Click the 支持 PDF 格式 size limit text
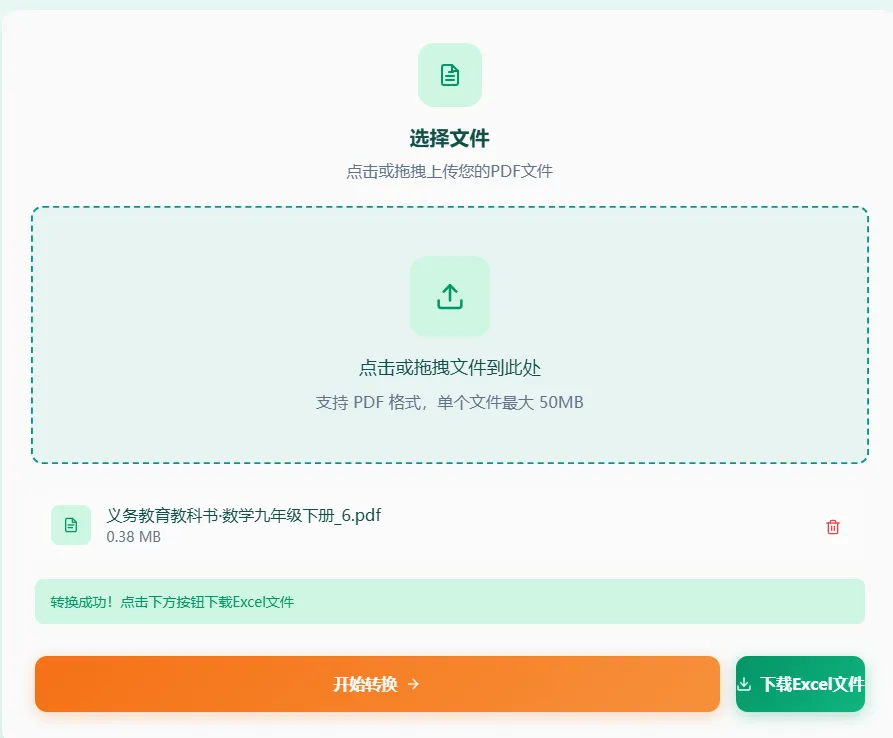893x738 pixels. click(x=450, y=403)
